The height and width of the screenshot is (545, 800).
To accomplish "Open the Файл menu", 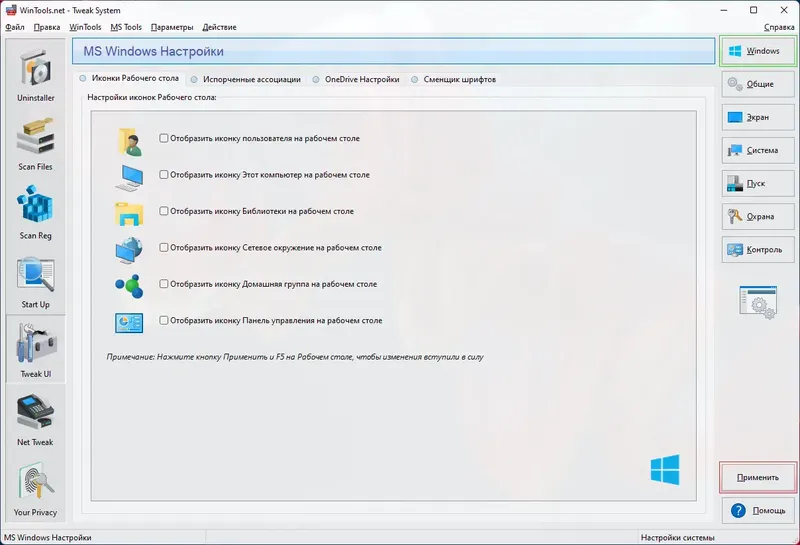I will point(15,27).
